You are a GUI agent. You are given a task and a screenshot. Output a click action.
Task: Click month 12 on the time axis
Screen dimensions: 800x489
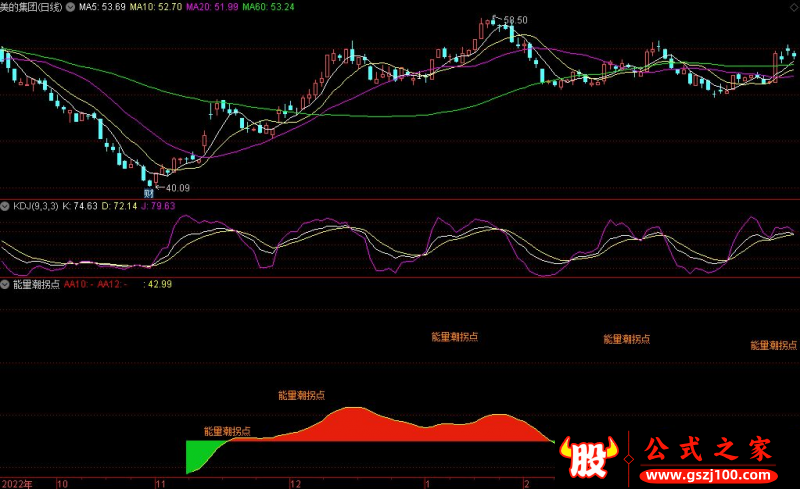point(295,483)
